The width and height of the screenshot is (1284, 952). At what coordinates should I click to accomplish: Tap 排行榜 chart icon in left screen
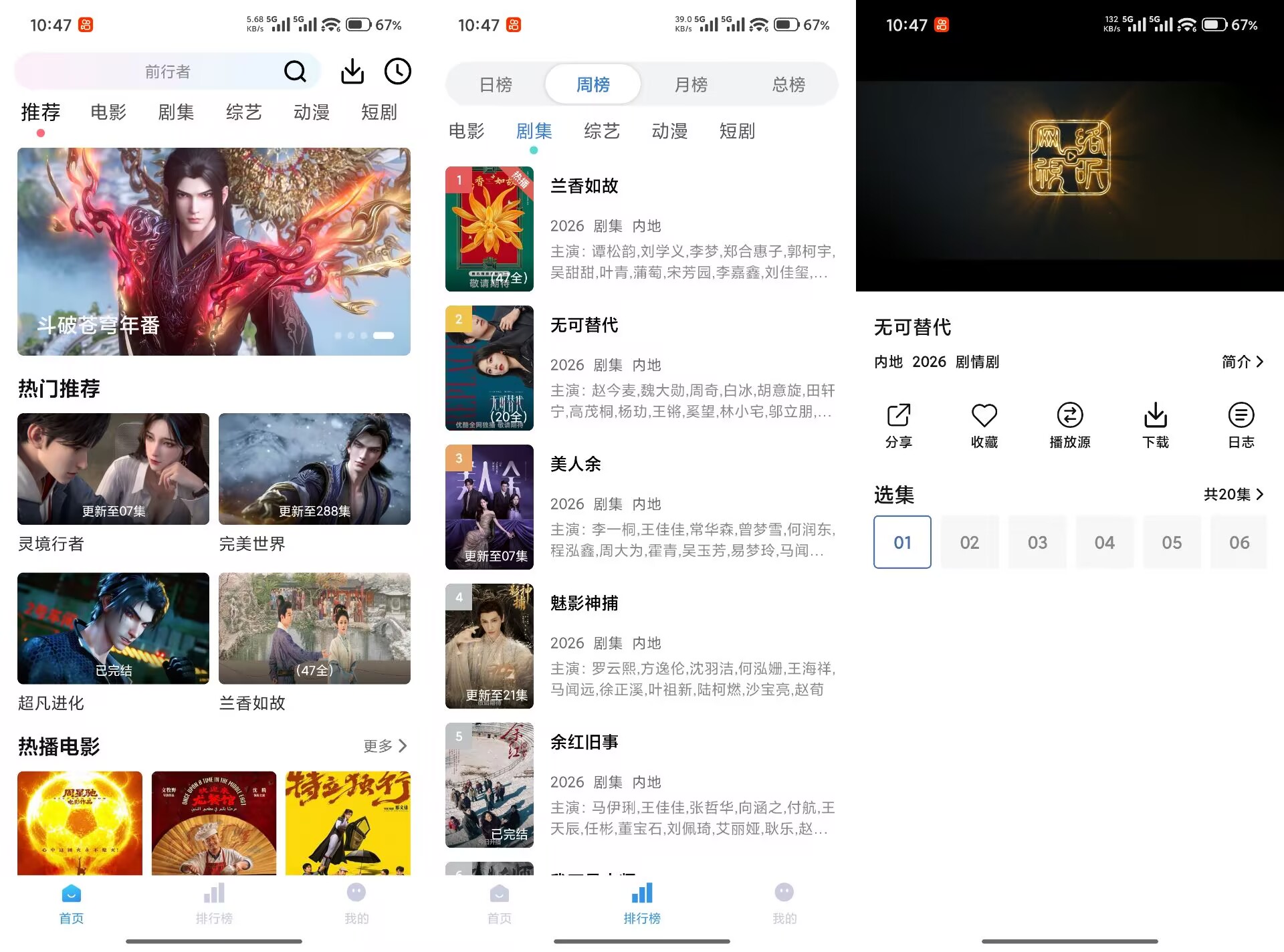click(x=214, y=893)
